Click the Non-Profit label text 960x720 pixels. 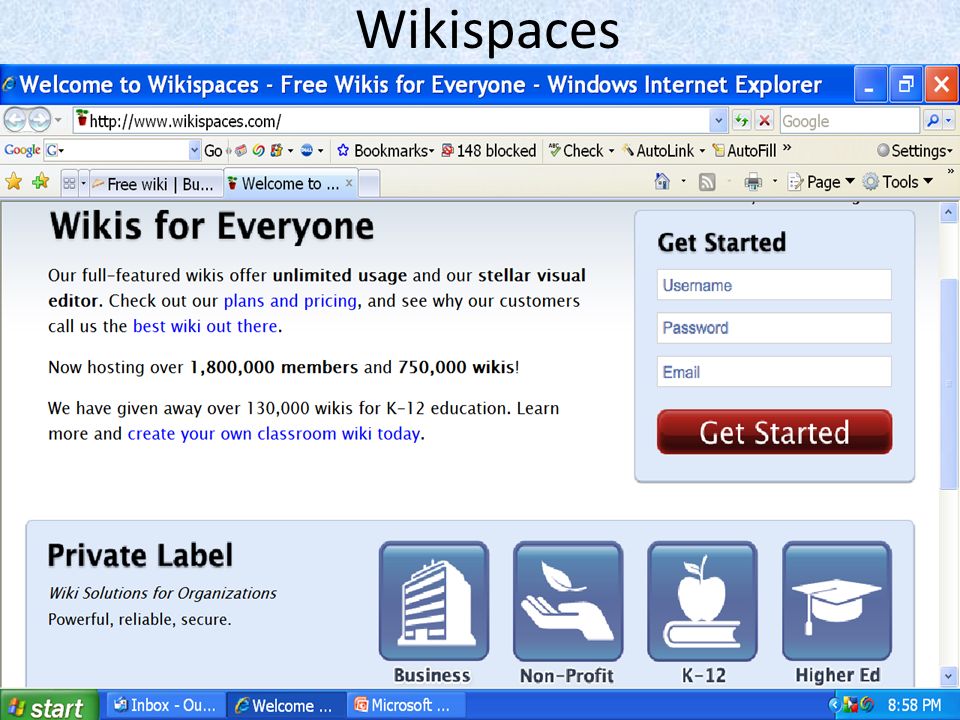click(x=567, y=675)
